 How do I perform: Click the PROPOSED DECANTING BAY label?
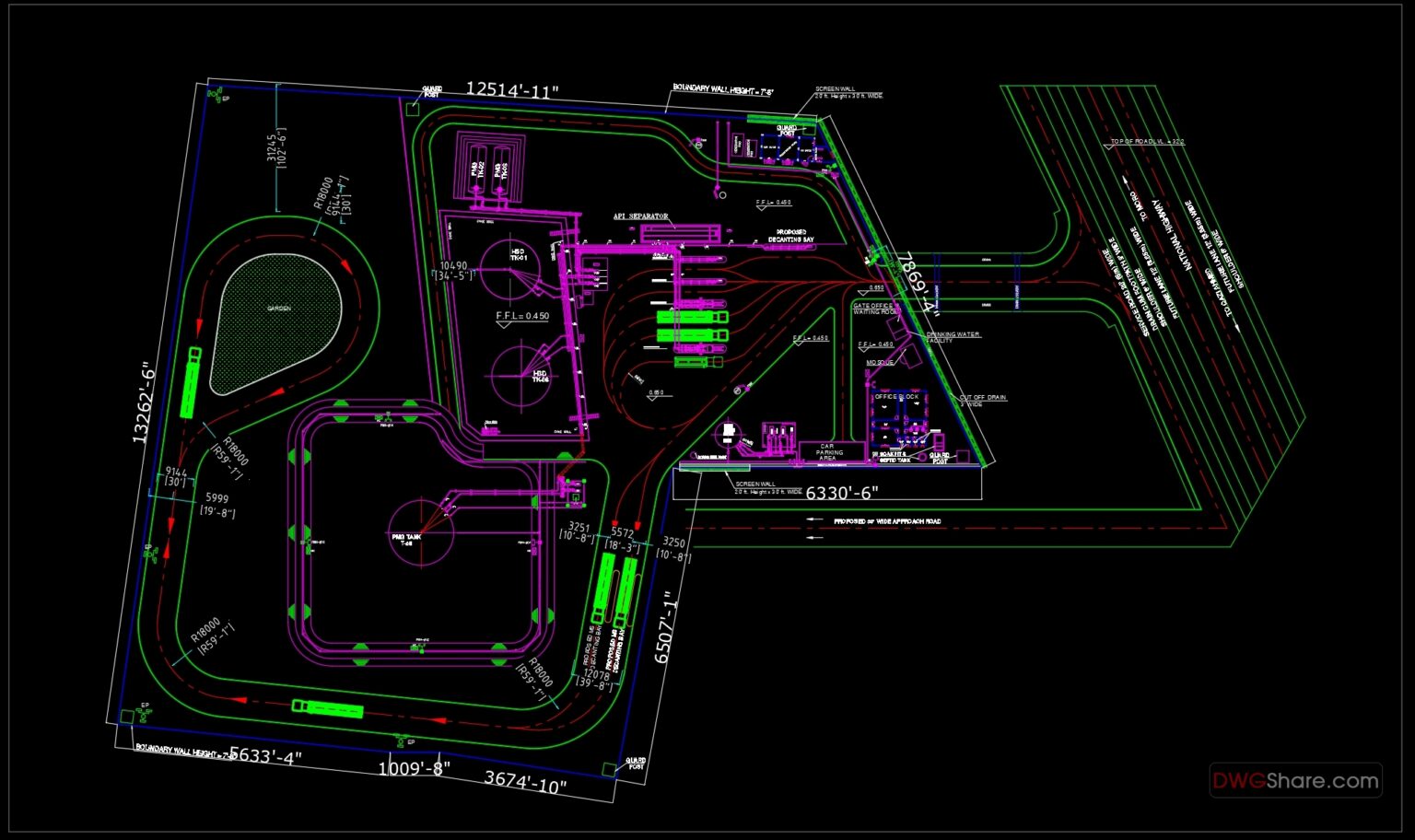[790, 234]
